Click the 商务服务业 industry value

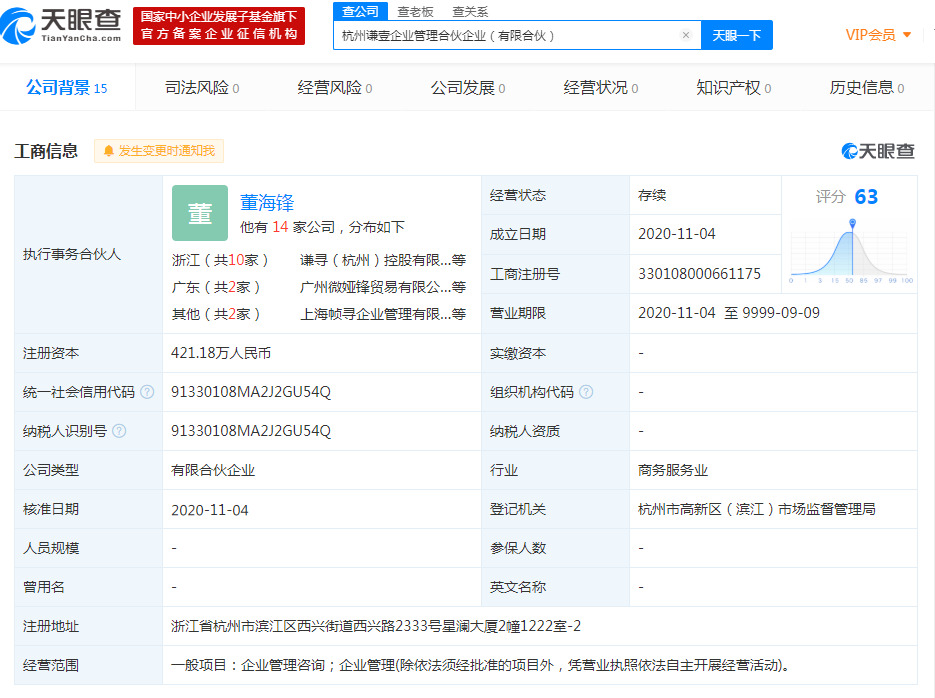(x=673, y=470)
